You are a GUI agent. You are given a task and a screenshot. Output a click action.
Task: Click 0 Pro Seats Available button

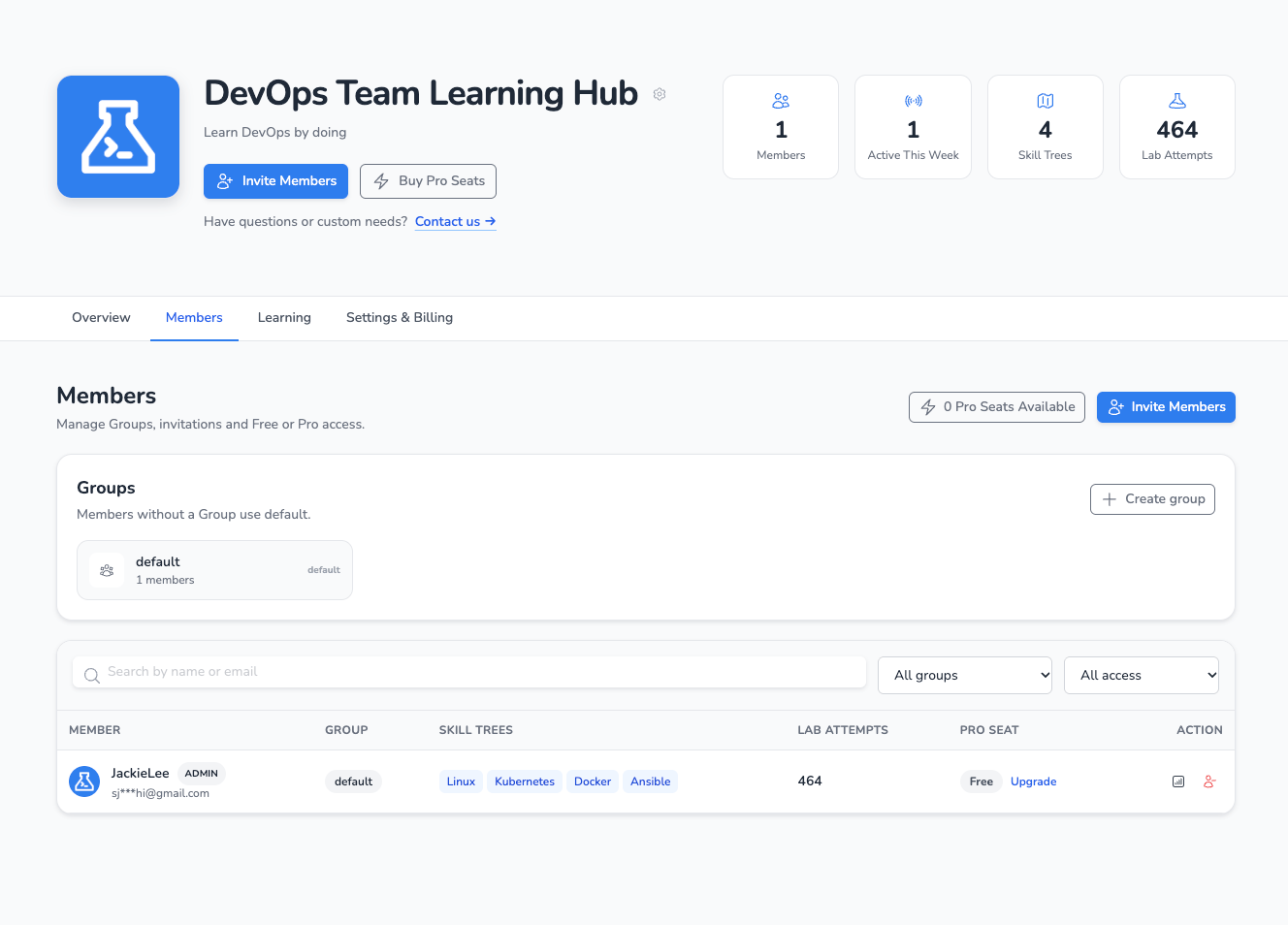point(997,407)
